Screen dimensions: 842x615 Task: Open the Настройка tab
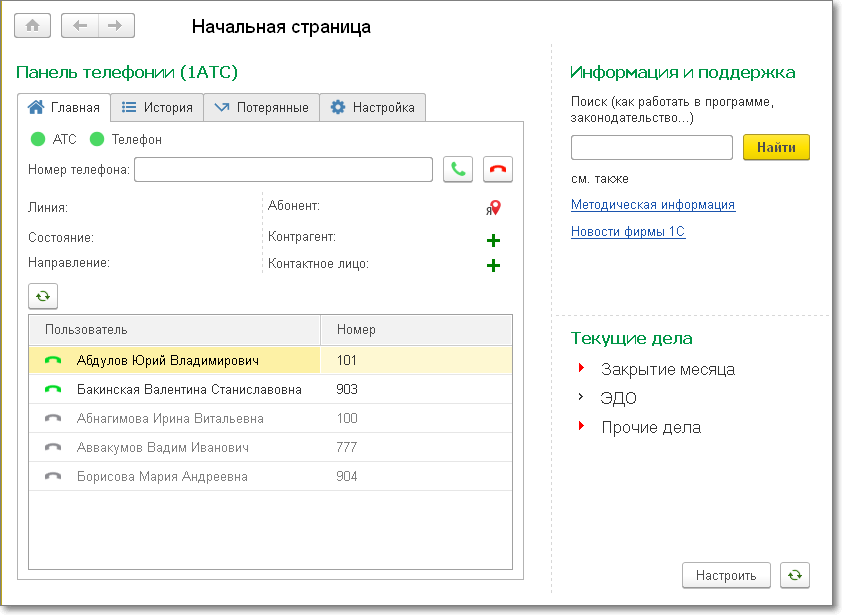[373, 107]
